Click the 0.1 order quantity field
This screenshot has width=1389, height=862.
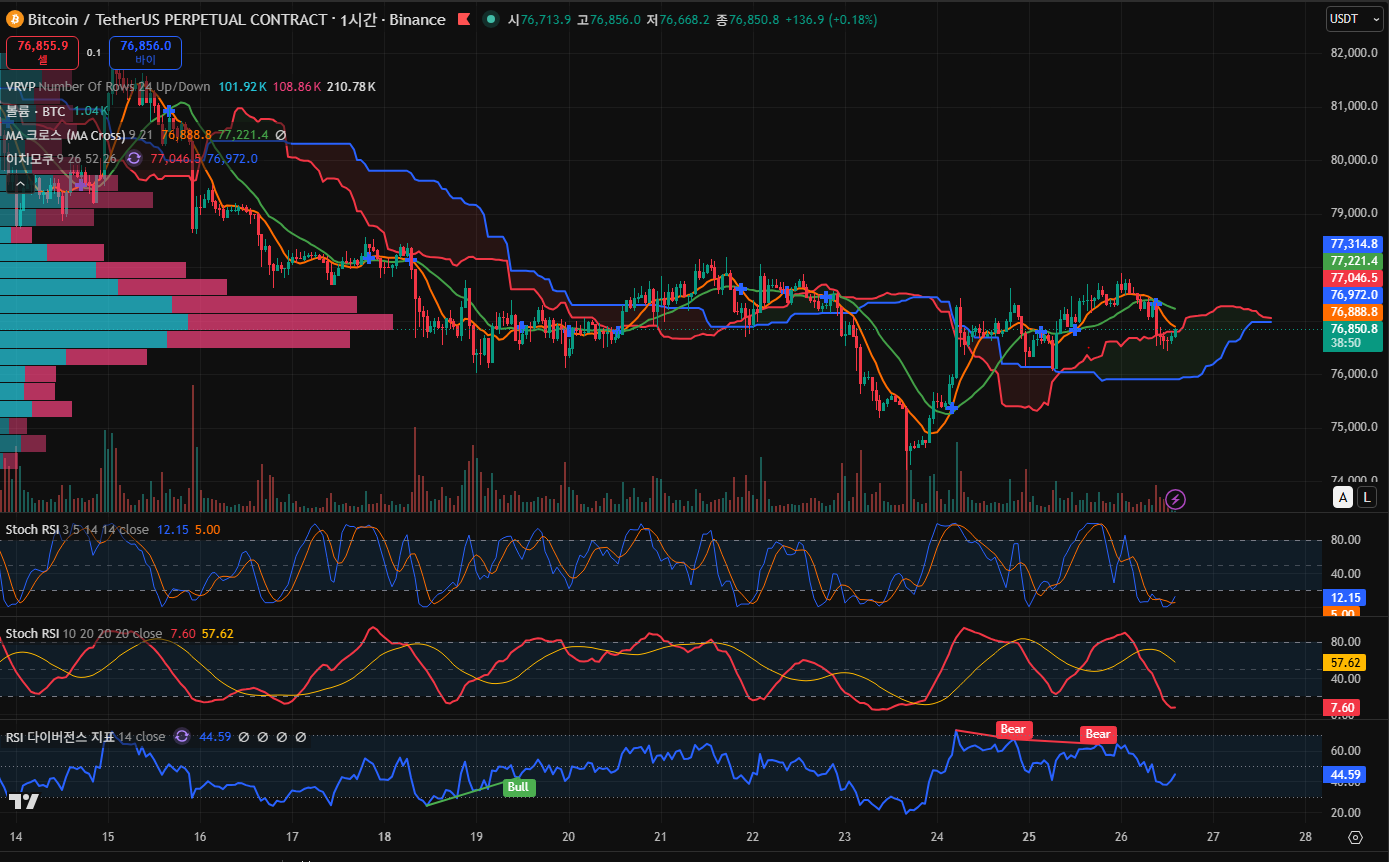(94, 52)
